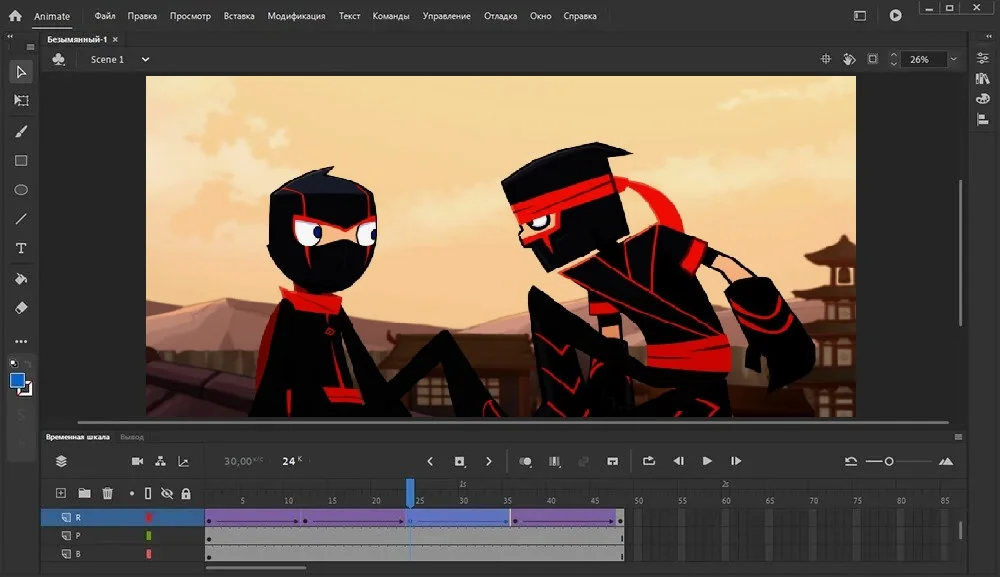This screenshot has height=577, width=1000.
Task: Expand the tools panel double arrows
Action: coord(10,37)
